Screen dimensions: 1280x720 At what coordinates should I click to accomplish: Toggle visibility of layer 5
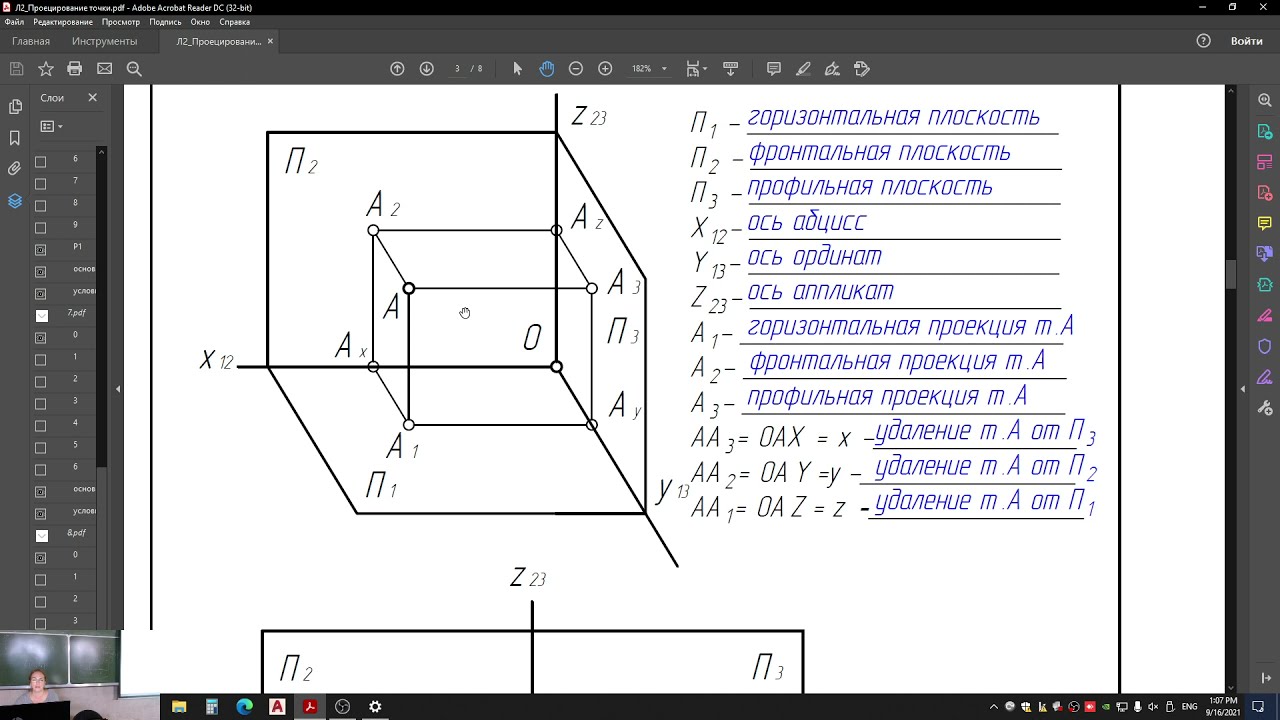41,448
